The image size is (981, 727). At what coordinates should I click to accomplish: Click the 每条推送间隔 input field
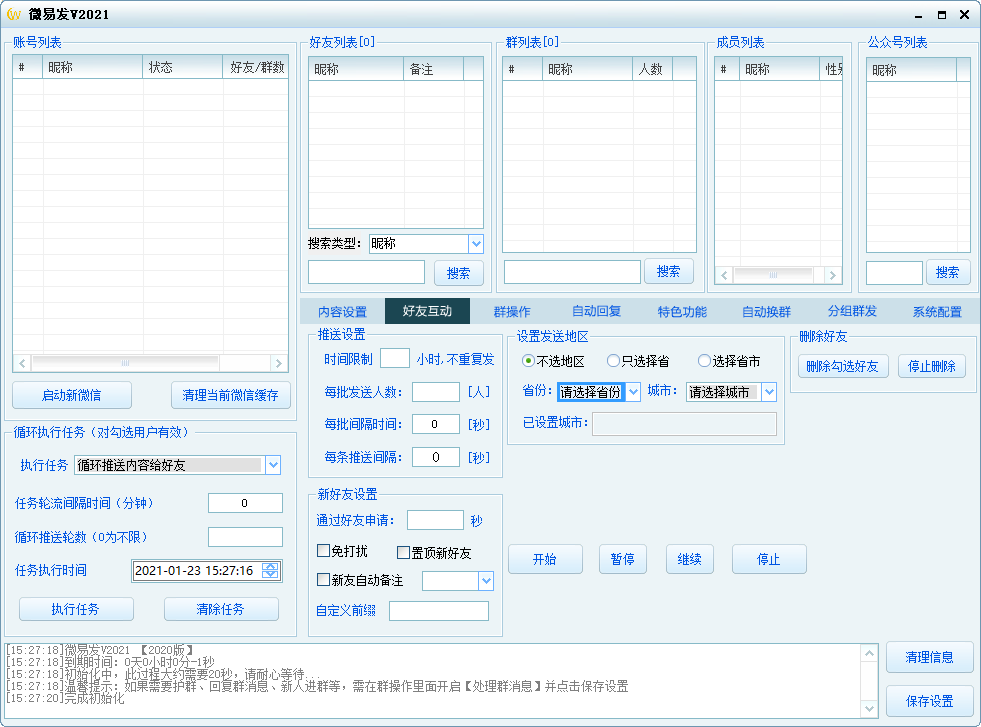point(436,457)
